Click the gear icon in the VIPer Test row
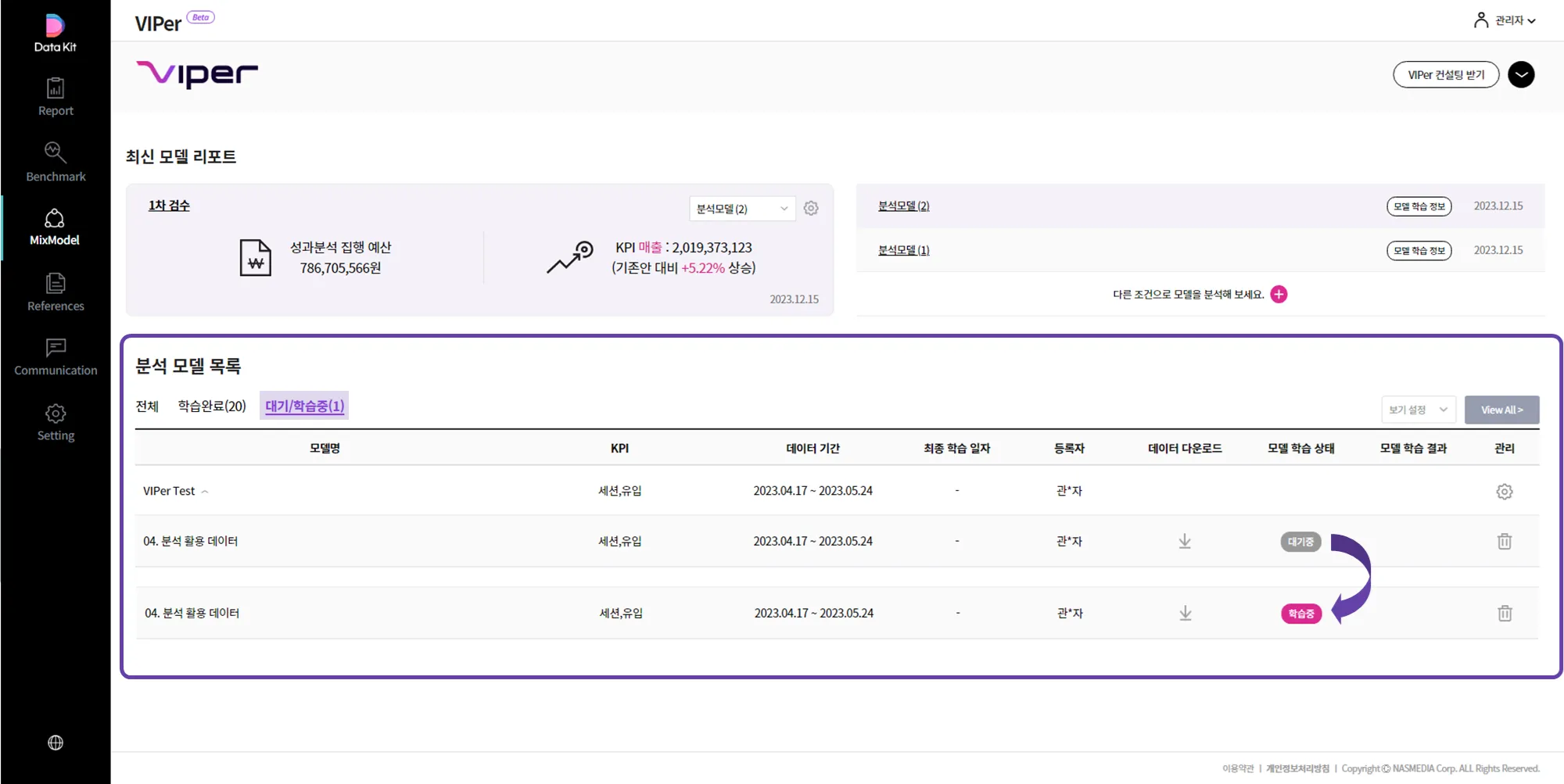The image size is (1564, 784). coord(1505,492)
